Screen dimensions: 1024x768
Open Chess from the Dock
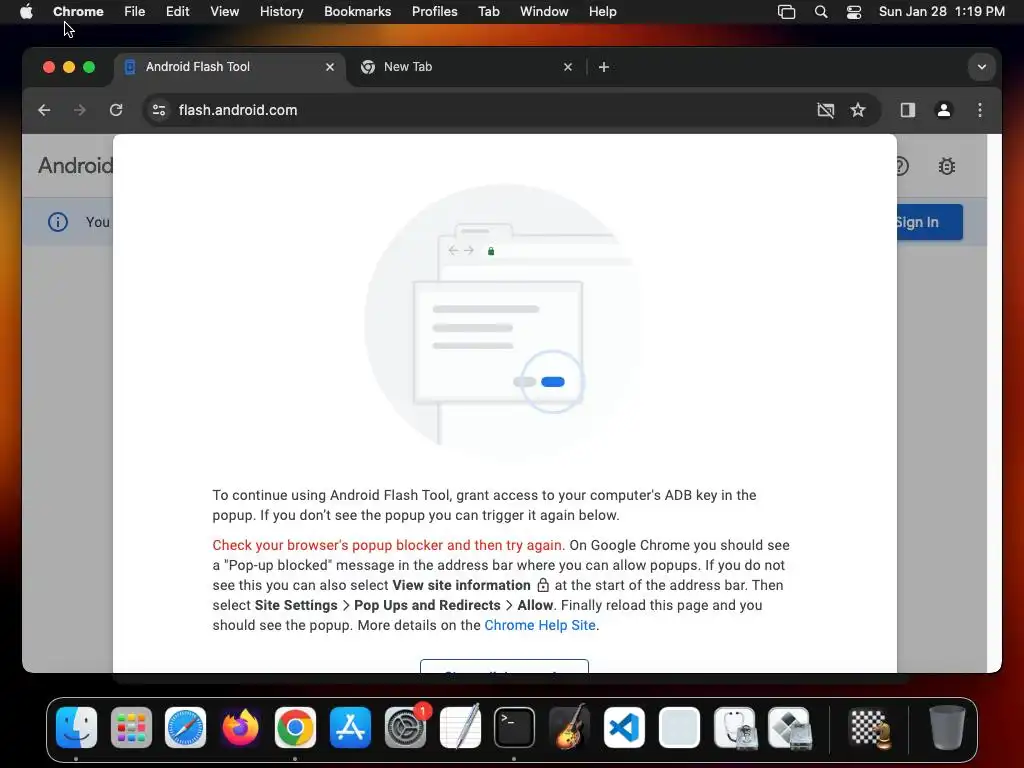click(x=869, y=728)
